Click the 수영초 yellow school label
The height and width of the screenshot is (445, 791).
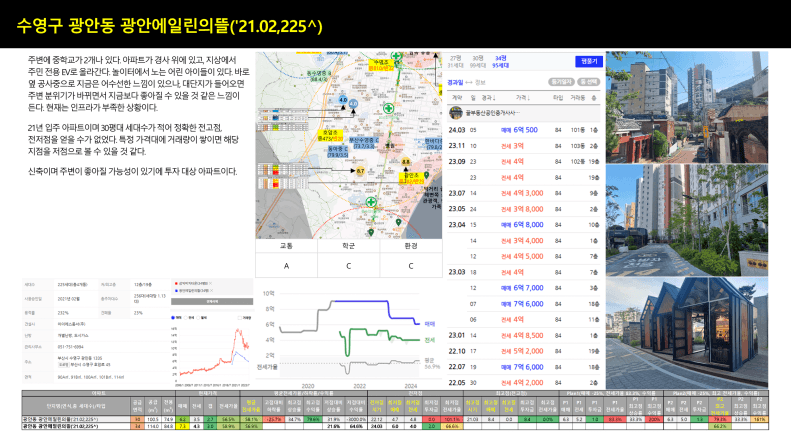tap(381, 65)
